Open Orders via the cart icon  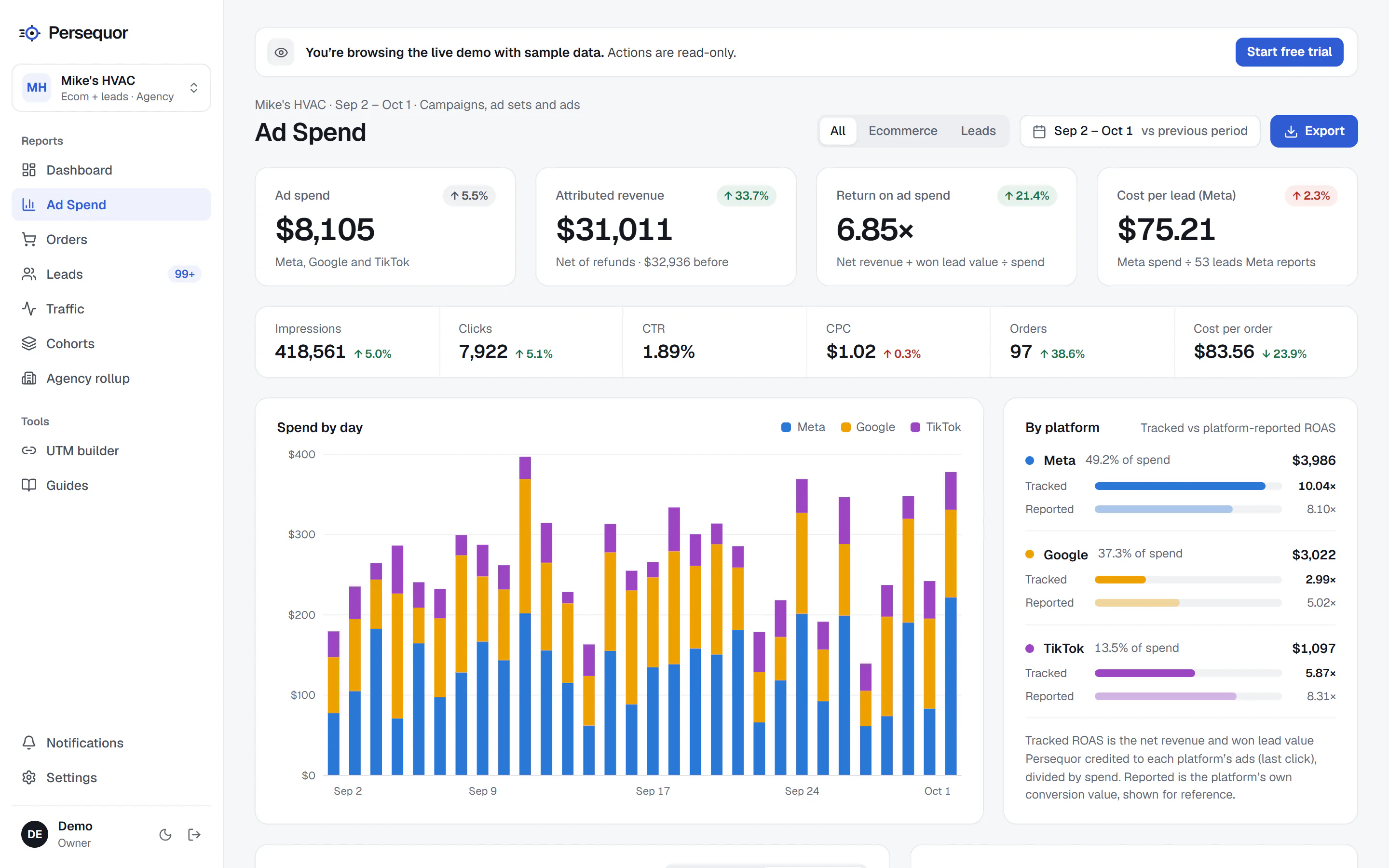[29, 239]
